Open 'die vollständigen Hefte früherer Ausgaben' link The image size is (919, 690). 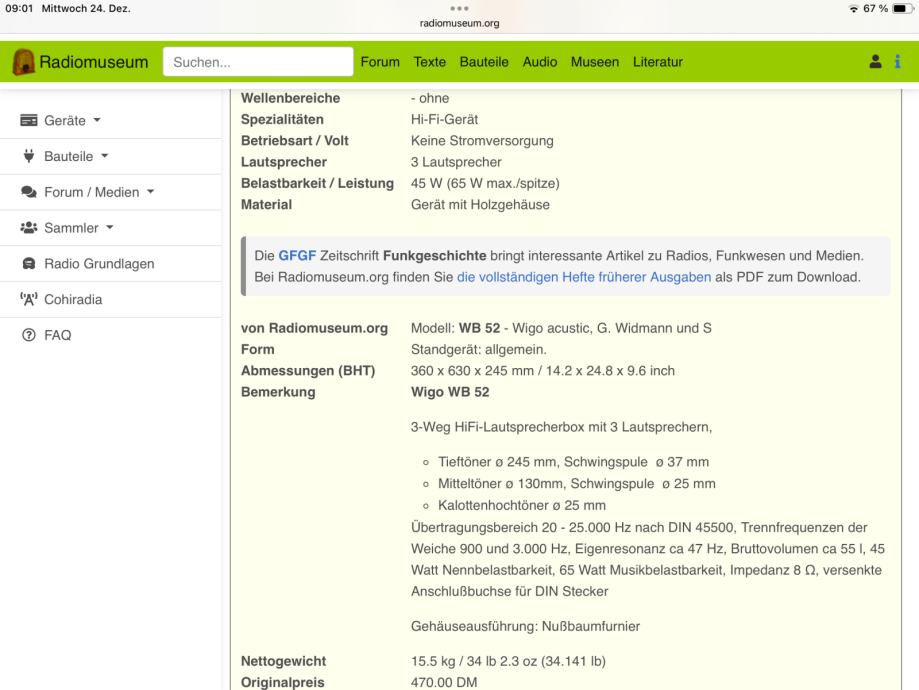tap(584, 277)
